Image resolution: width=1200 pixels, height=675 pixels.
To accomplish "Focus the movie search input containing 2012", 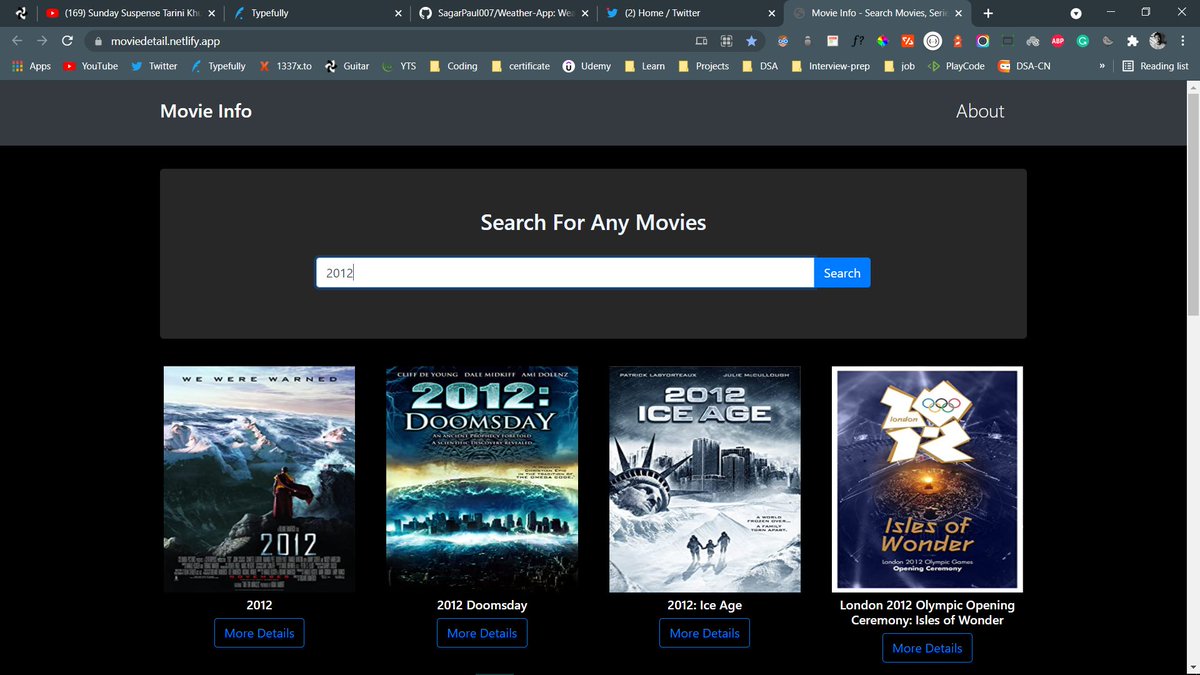I will [565, 273].
